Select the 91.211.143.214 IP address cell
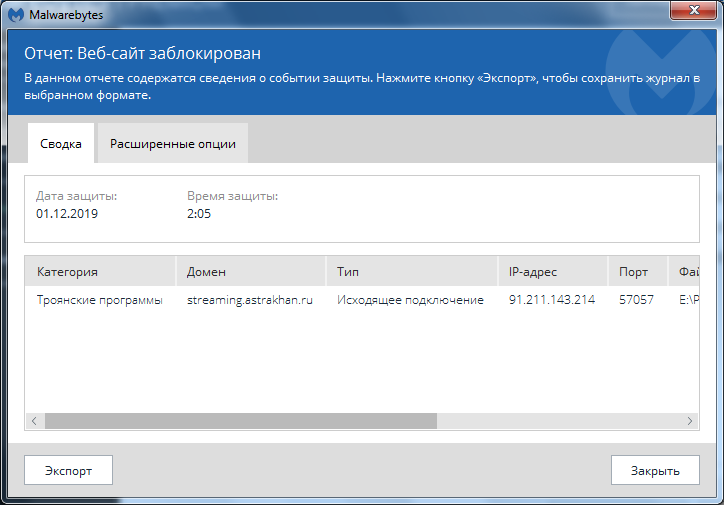Screen dimensions: 724x505 point(551,300)
